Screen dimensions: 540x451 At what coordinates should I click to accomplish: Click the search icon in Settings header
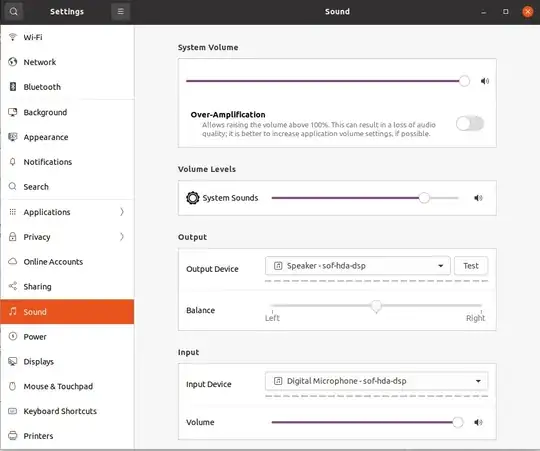(13, 11)
